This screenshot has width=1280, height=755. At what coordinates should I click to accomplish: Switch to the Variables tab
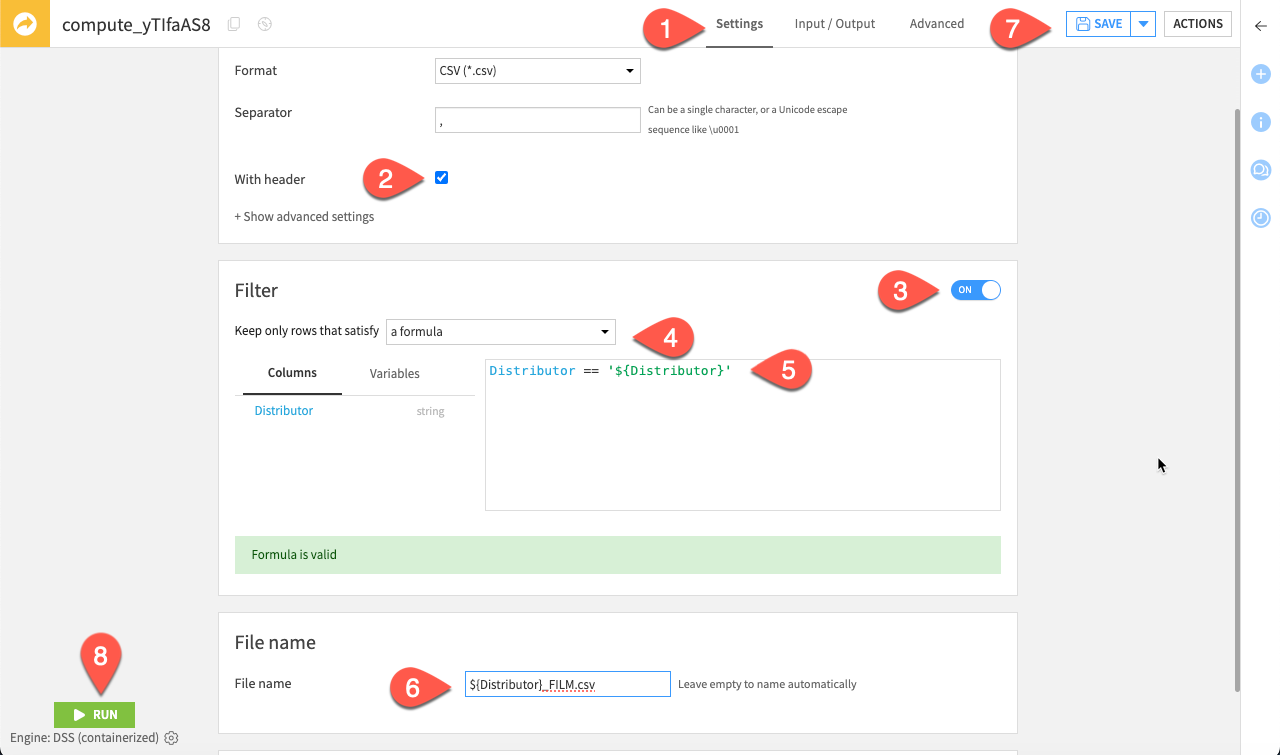[393, 373]
